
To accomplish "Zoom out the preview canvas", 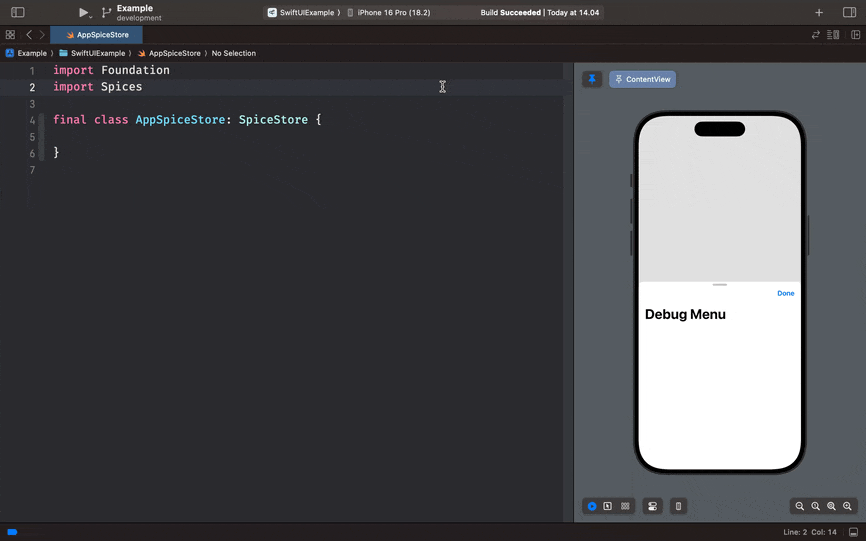I will click(800, 507).
